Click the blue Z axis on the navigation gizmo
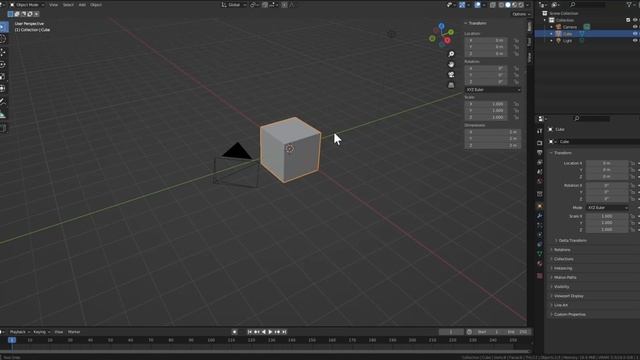 click(442, 26)
